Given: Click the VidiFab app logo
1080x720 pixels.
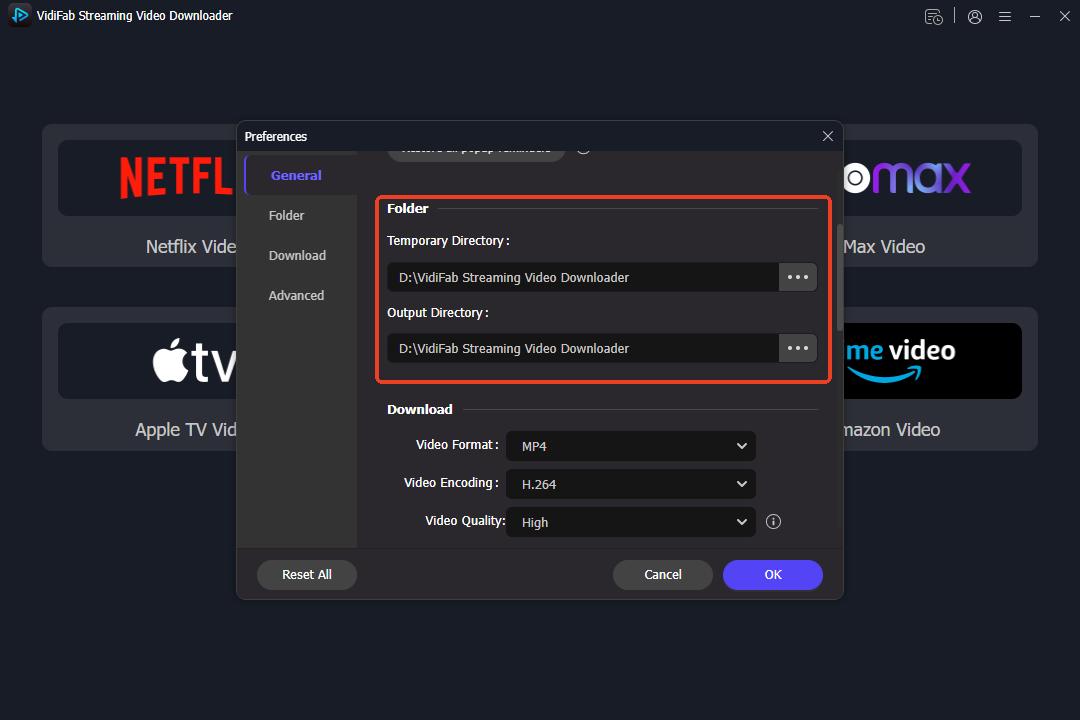Looking at the screenshot, I should click(x=20, y=15).
